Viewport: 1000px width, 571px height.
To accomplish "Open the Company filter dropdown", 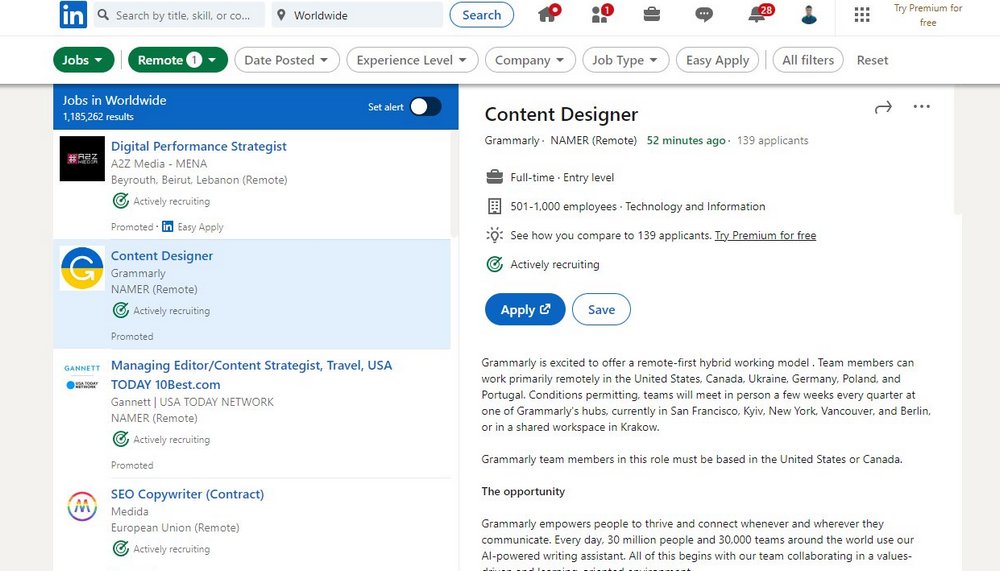I will tap(530, 60).
